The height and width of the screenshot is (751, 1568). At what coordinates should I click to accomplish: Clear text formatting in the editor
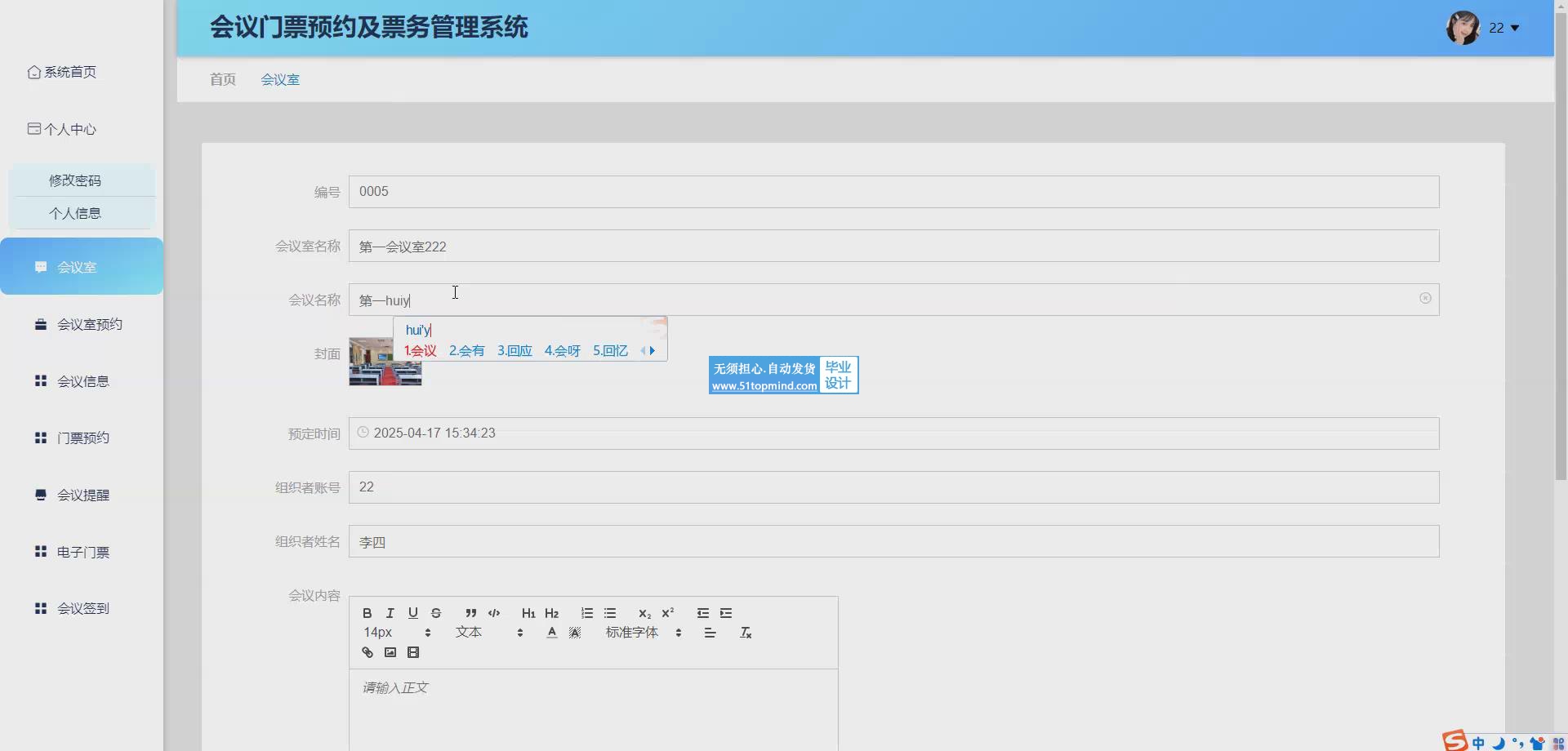746,633
